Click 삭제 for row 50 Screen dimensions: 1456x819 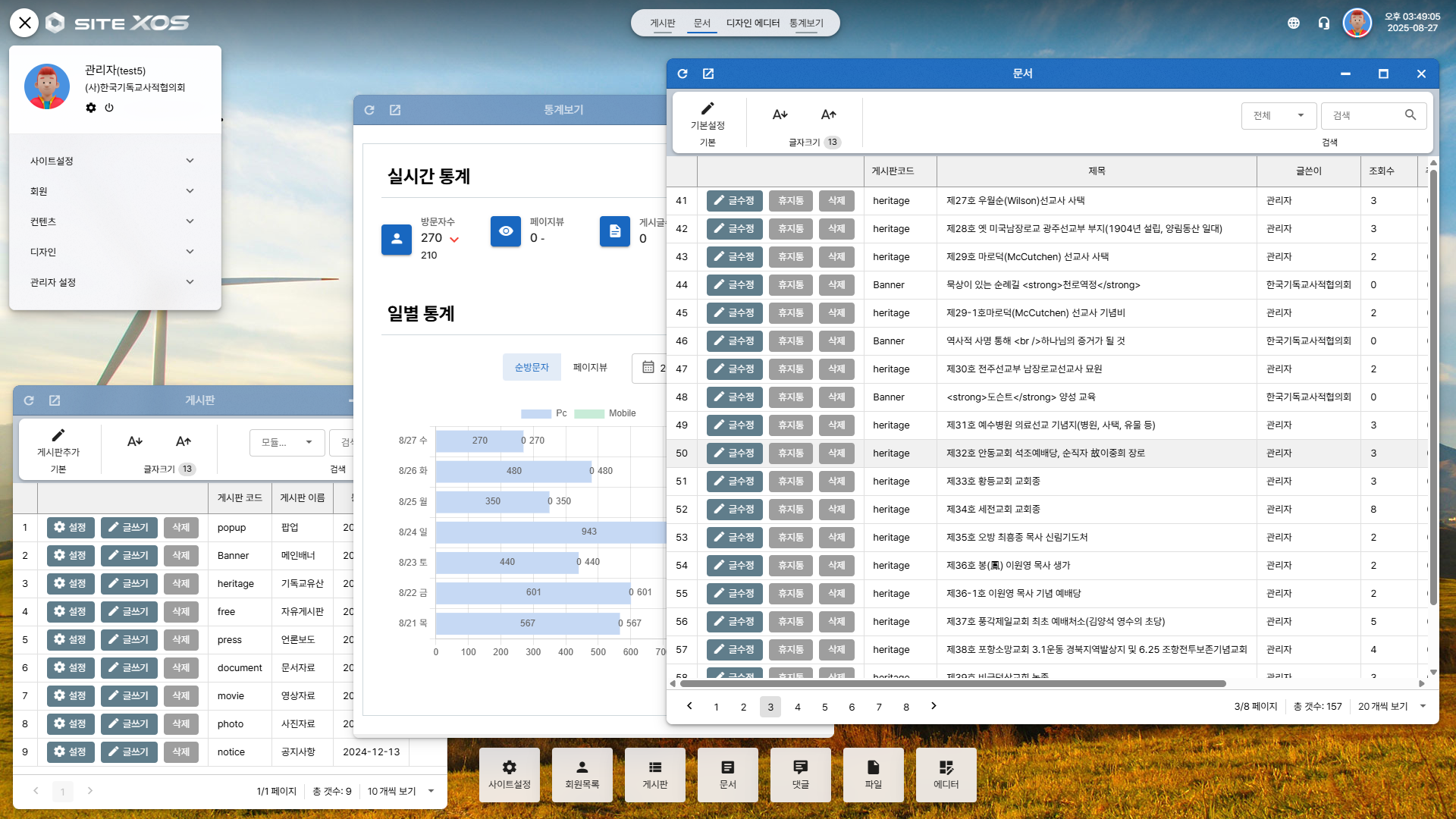tap(836, 453)
